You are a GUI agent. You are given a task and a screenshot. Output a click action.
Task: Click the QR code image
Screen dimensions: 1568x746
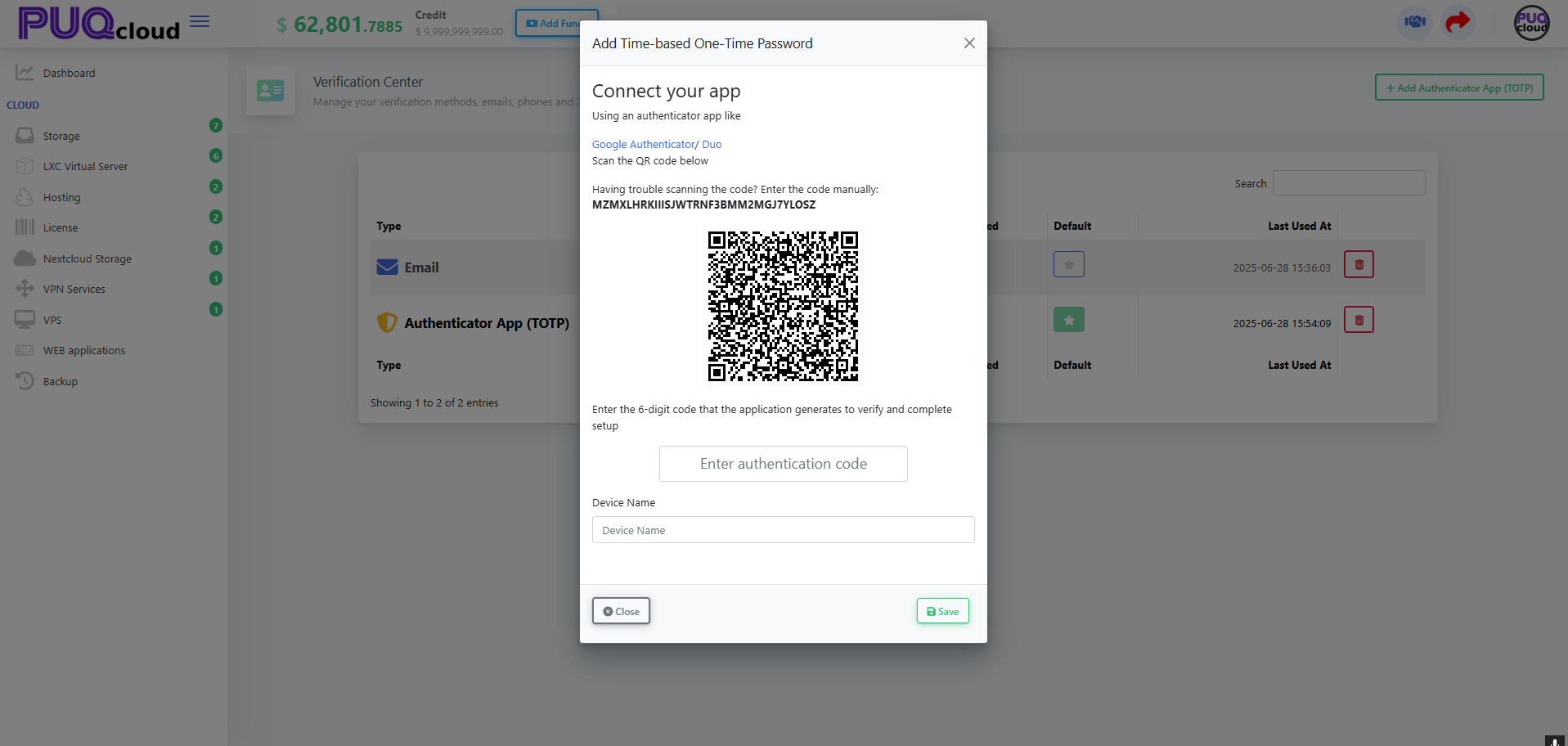click(x=783, y=306)
